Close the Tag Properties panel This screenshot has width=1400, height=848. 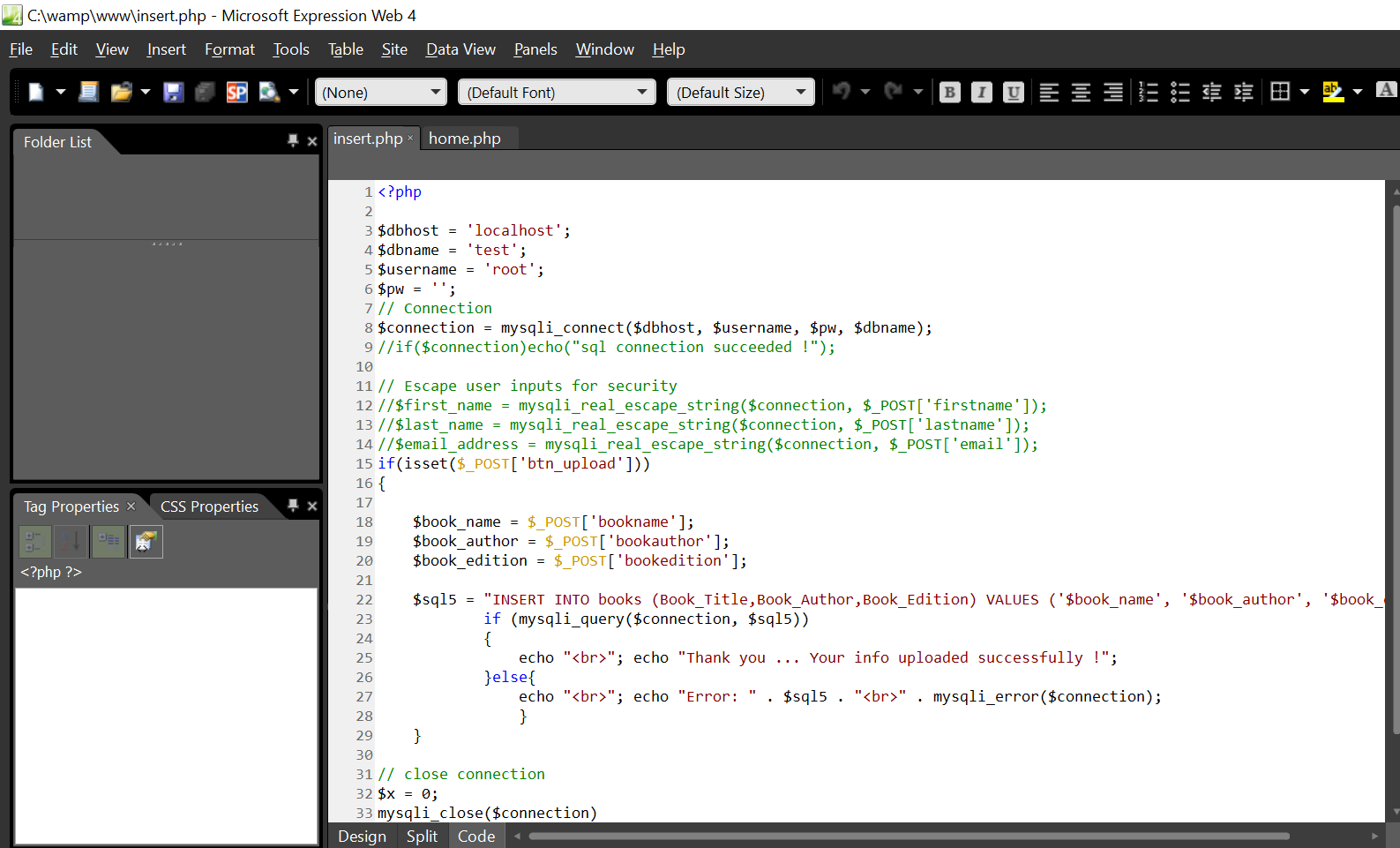click(x=312, y=506)
